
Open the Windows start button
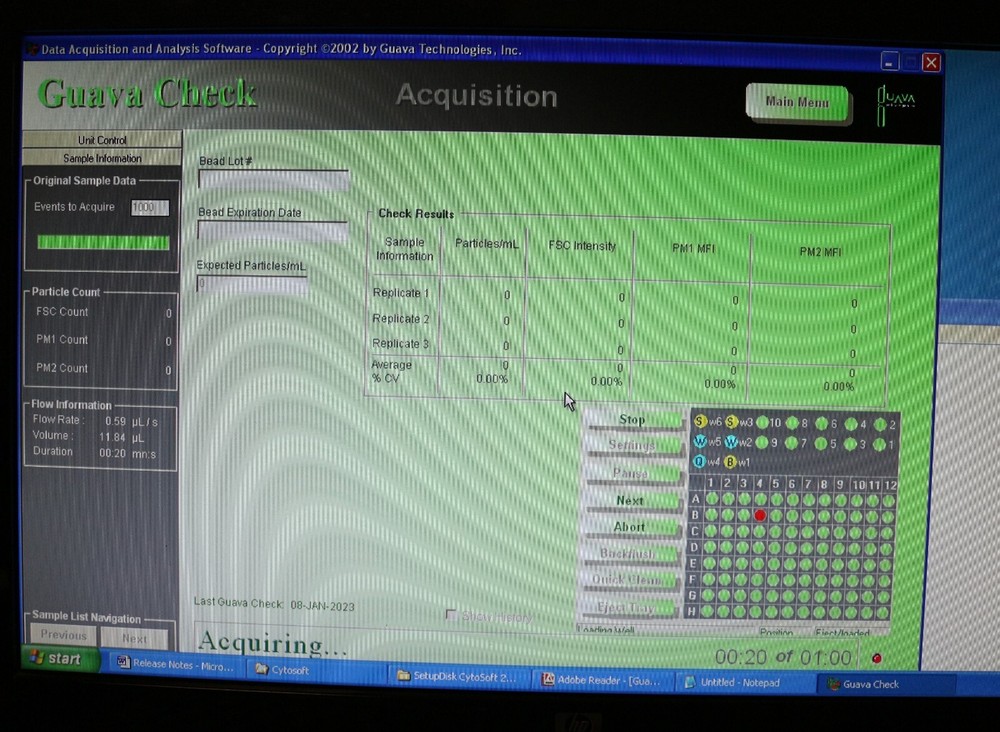[x=61, y=658]
